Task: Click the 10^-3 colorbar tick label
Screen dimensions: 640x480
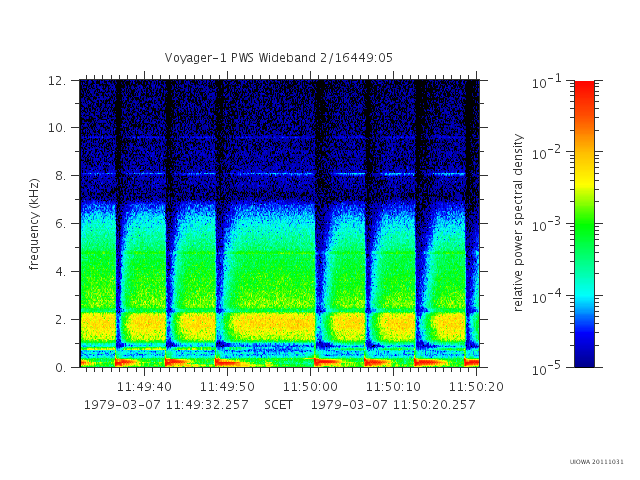Action: coord(548,225)
